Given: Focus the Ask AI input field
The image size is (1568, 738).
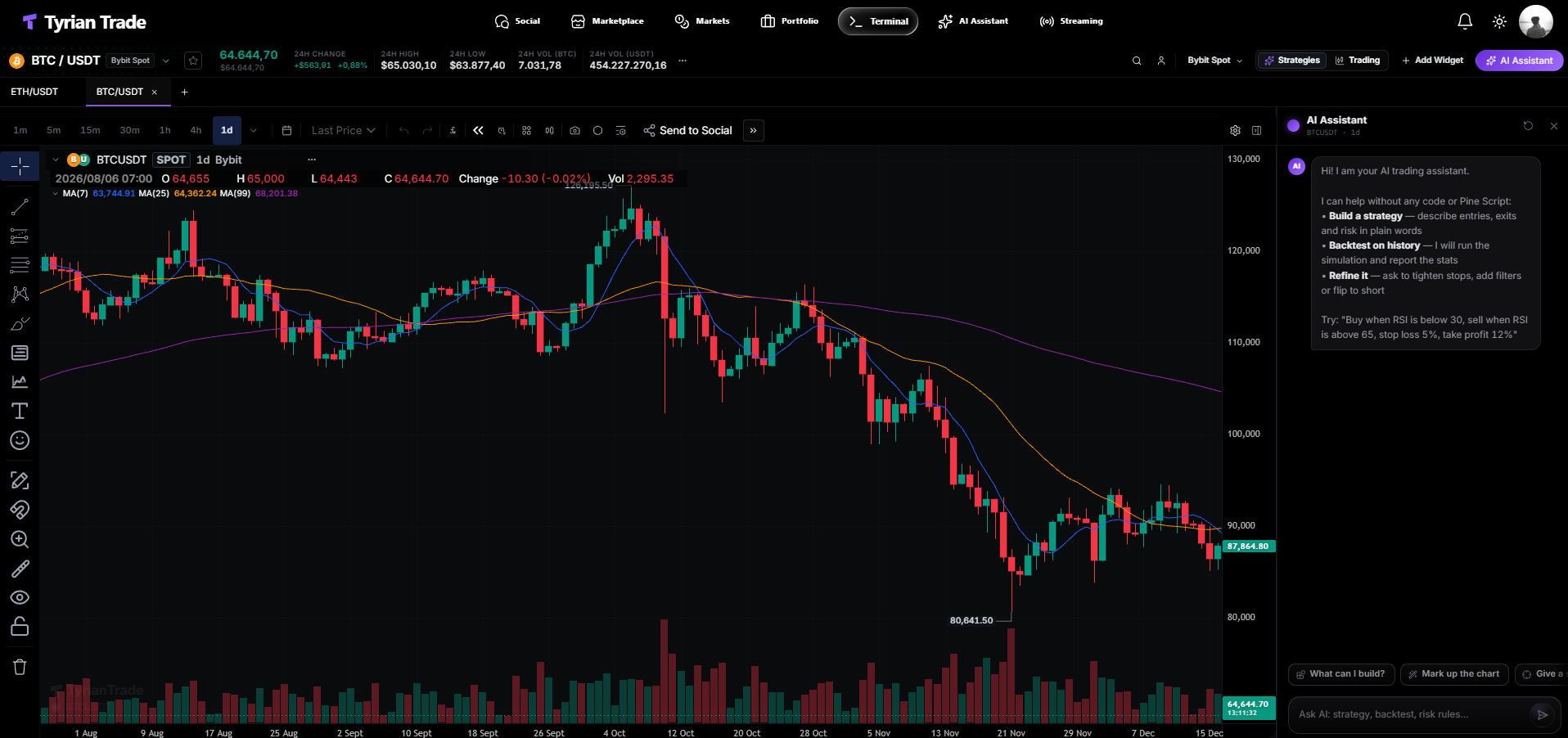Looking at the screenshot, I should tap(1412, 714).
